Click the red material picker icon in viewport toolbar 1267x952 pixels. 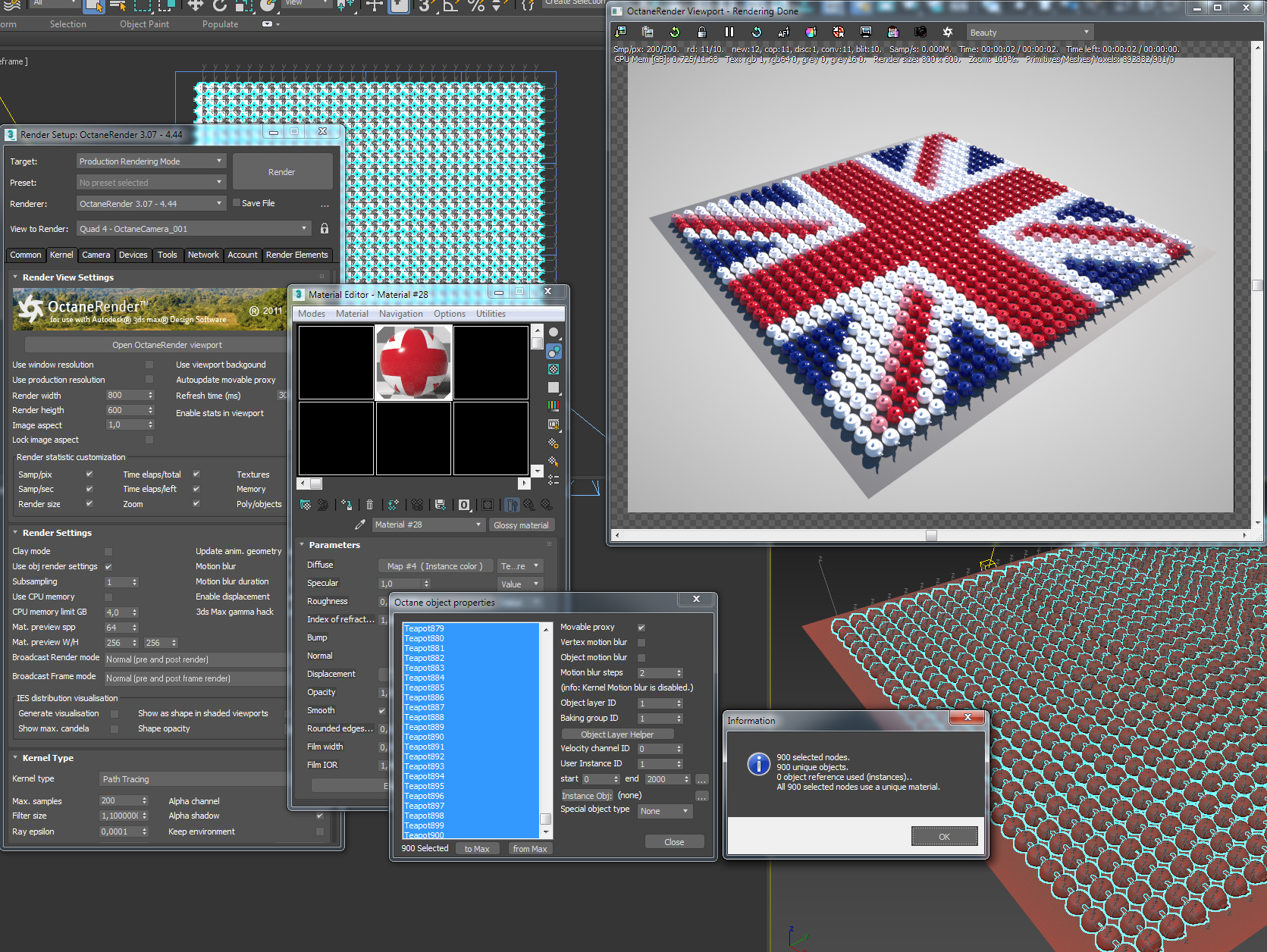(x=838, y=32)
